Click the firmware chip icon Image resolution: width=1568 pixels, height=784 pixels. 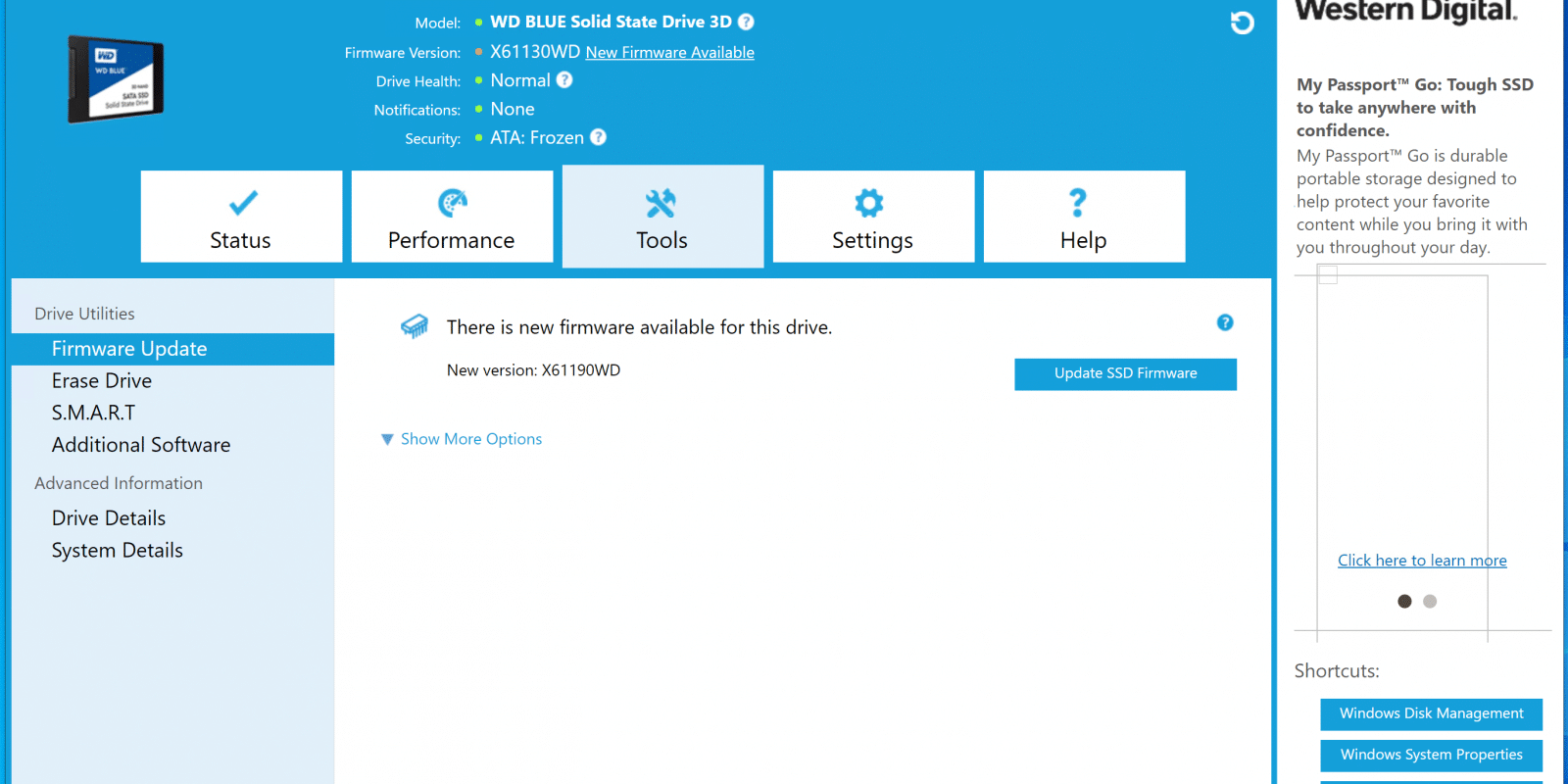[415, 326]
